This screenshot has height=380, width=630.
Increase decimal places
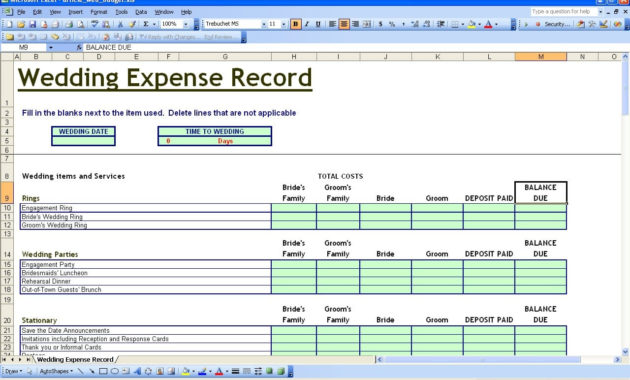coord(415,25)
